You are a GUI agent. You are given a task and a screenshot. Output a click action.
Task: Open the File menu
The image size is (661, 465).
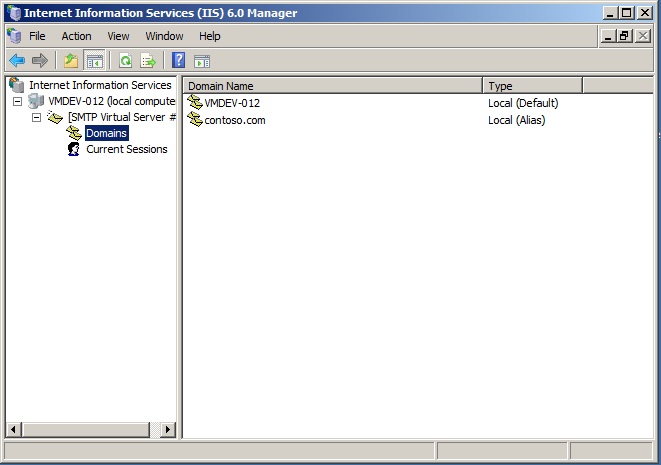pos(37,36)
